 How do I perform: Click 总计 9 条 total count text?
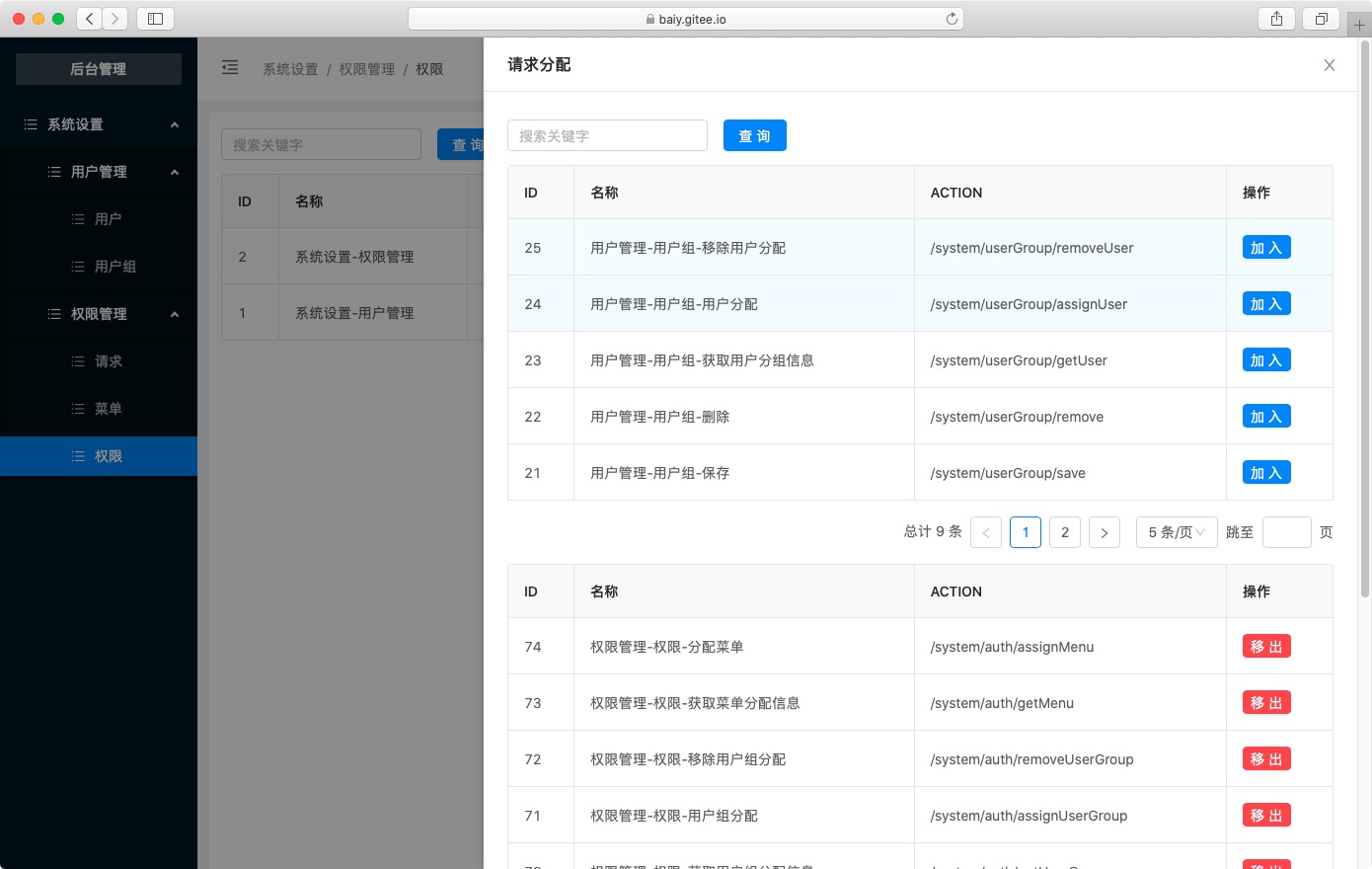pos(933,532)
